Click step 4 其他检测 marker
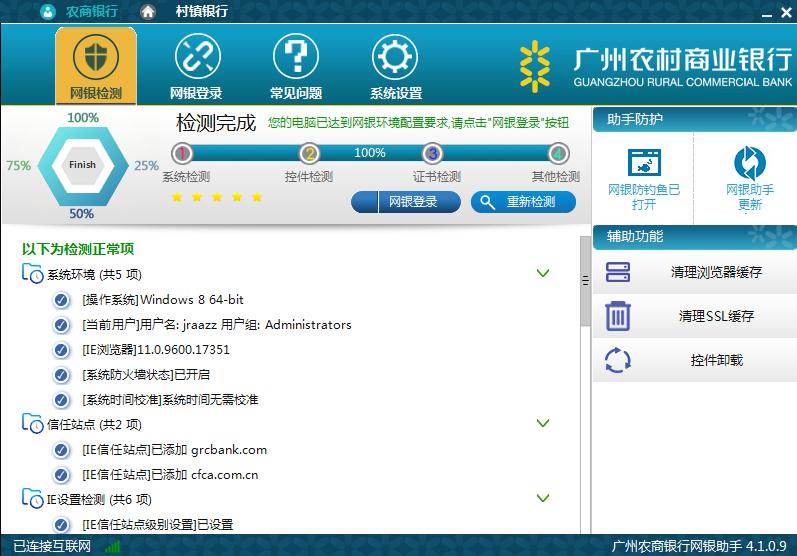This screenshot has height=556, width=797. 558,153
